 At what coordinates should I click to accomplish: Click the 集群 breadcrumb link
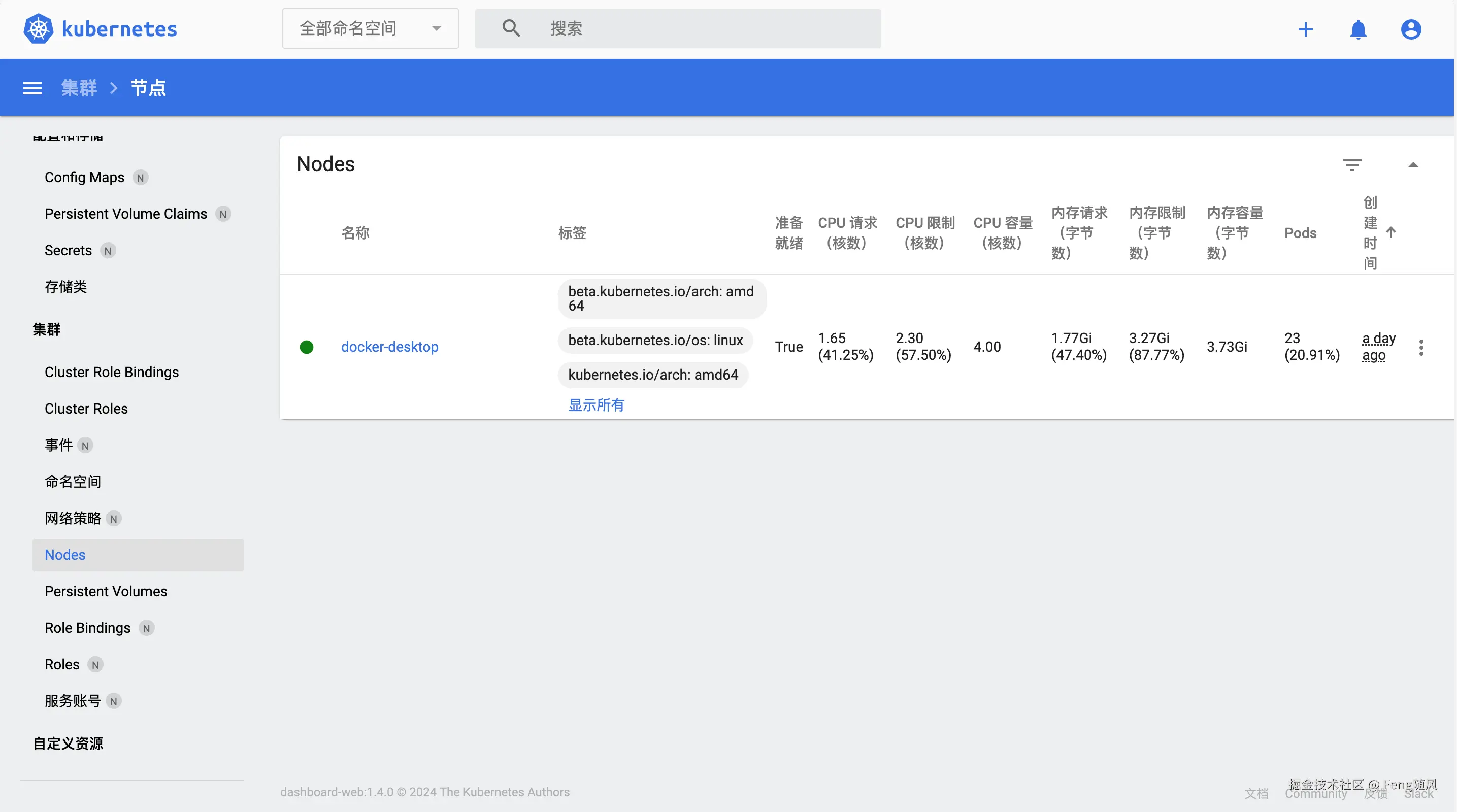(79, 88)
